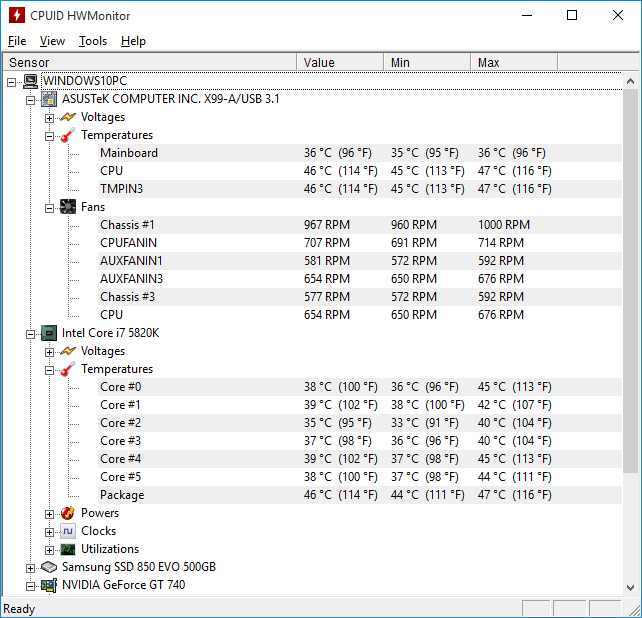Click the Intel Voltages lightning icon
The height and width of the screenshot is (618, 642).
tap(68, 351)
